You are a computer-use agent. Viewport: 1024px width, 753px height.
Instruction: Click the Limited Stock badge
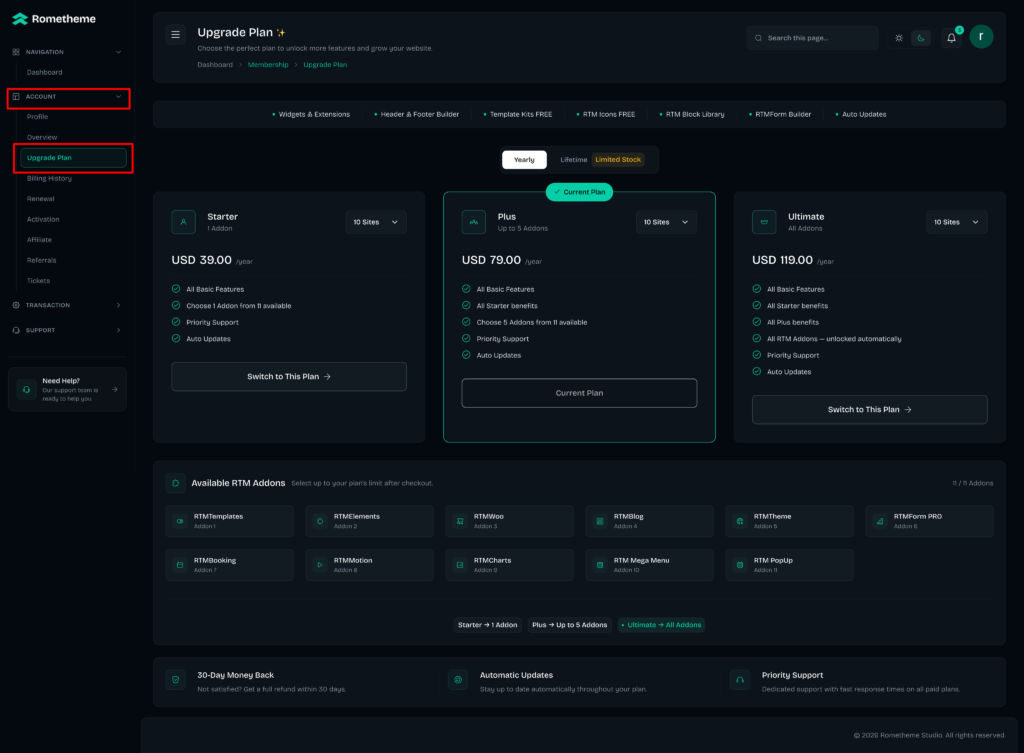[x=618, y=159]
